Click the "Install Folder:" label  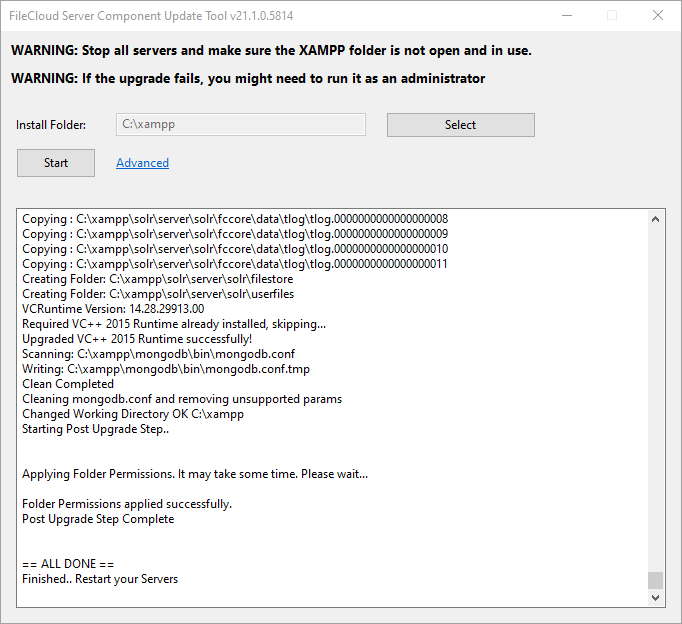point(51,125)
